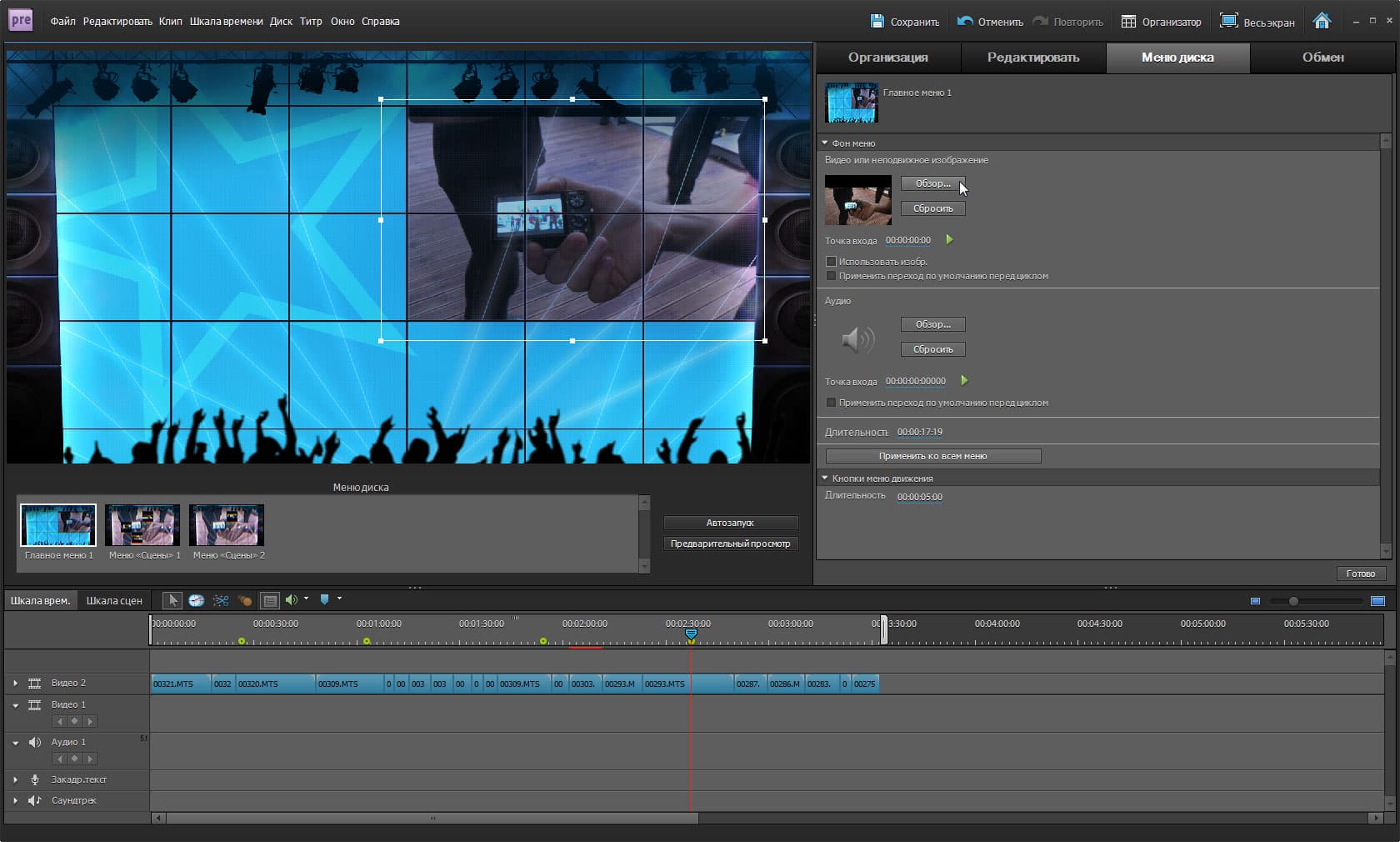
Task: Play video background from in point
Action: coord(949,240)
